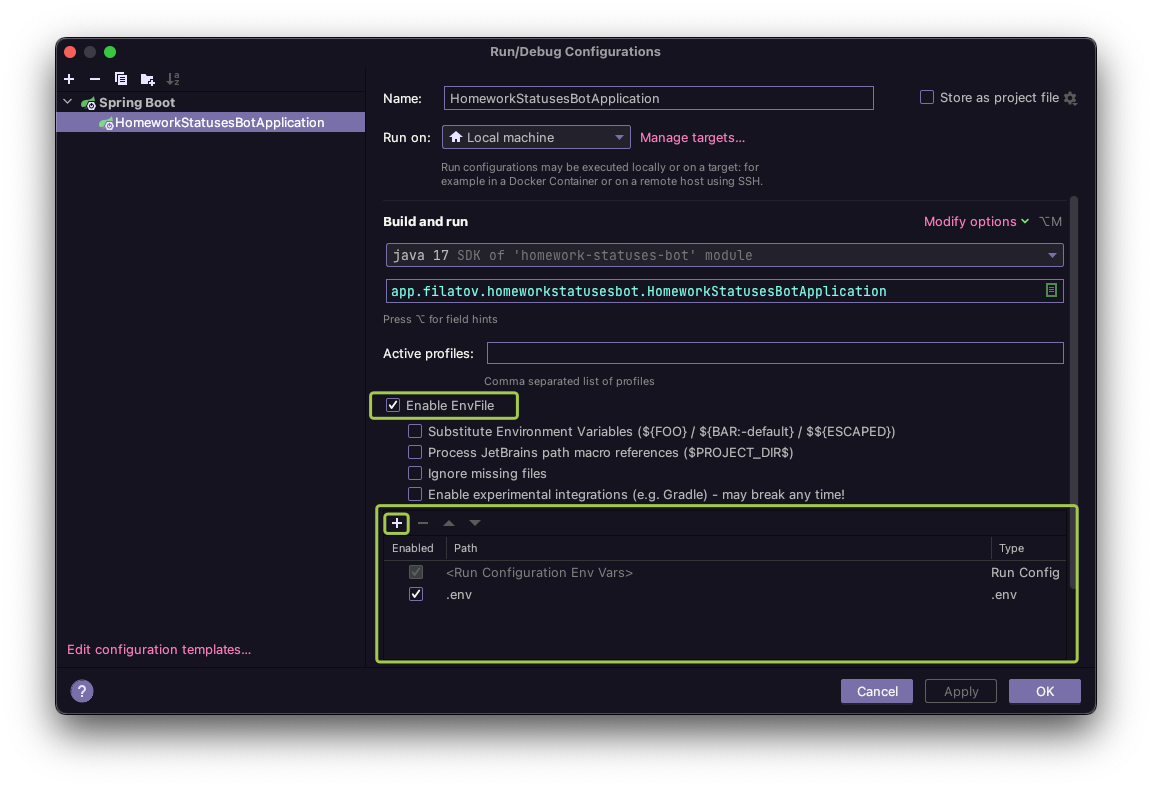Screen dimensions: 1152x788
Task: Copy the selected run configuration
Action: (121, 79)
